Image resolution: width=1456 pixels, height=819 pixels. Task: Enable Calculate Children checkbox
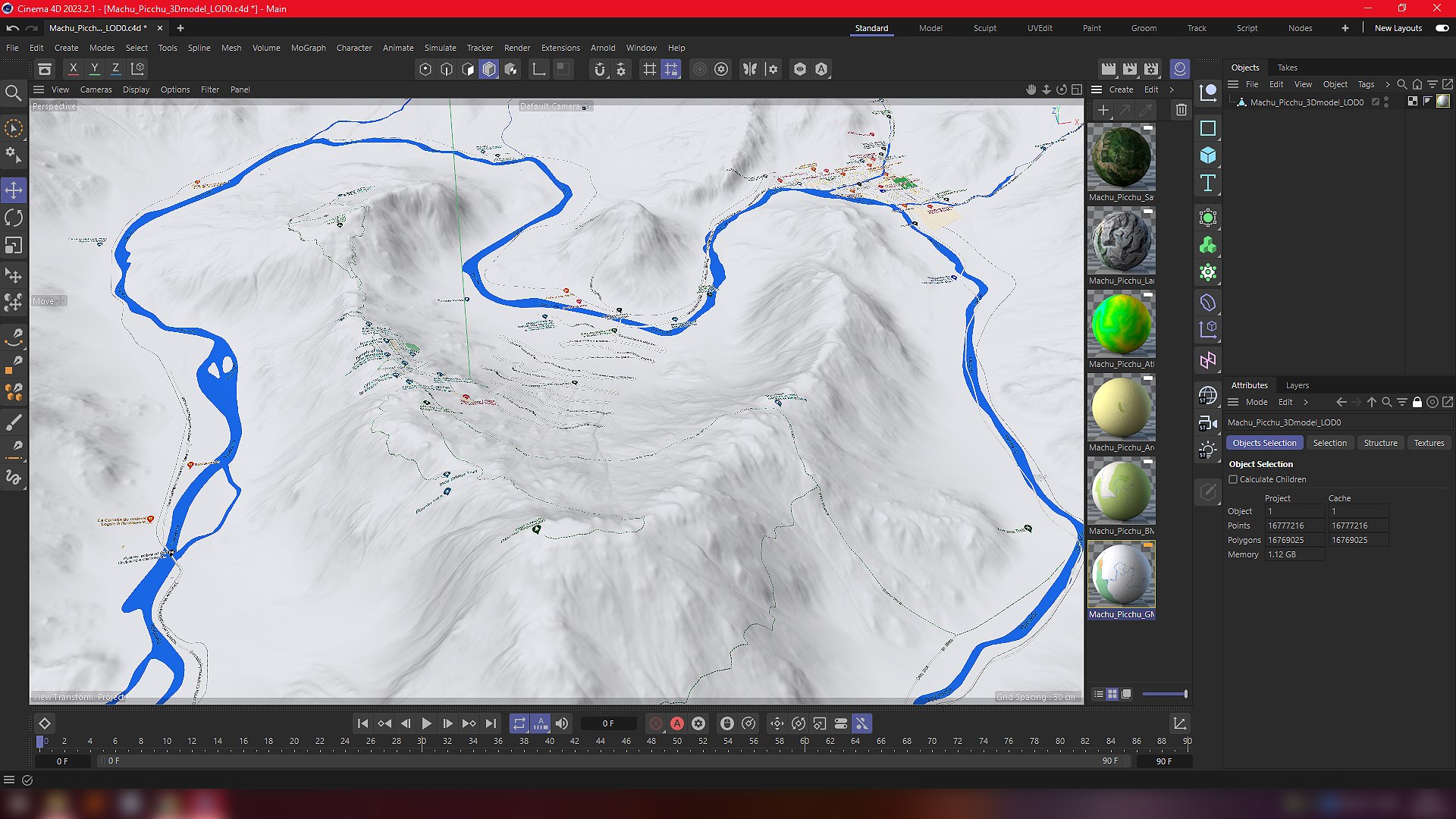tap(1233, 479)
